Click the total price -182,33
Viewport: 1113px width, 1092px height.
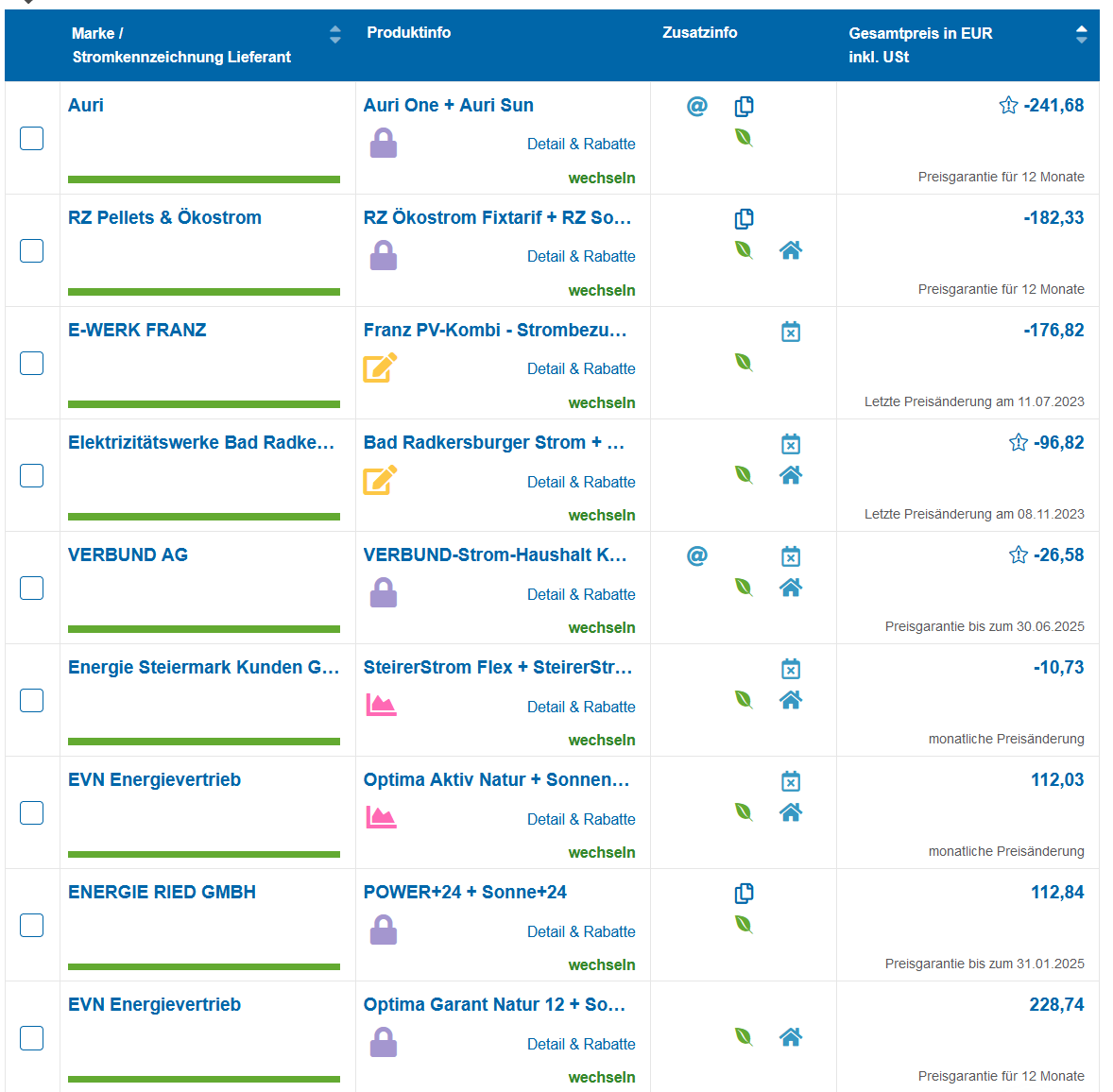[1053, 218]
